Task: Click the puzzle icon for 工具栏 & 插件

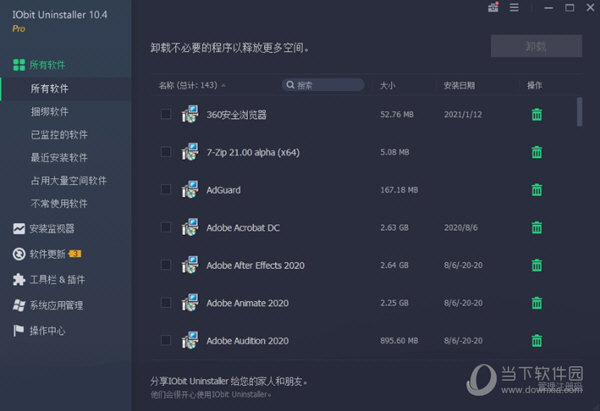Action: (19, 280)
